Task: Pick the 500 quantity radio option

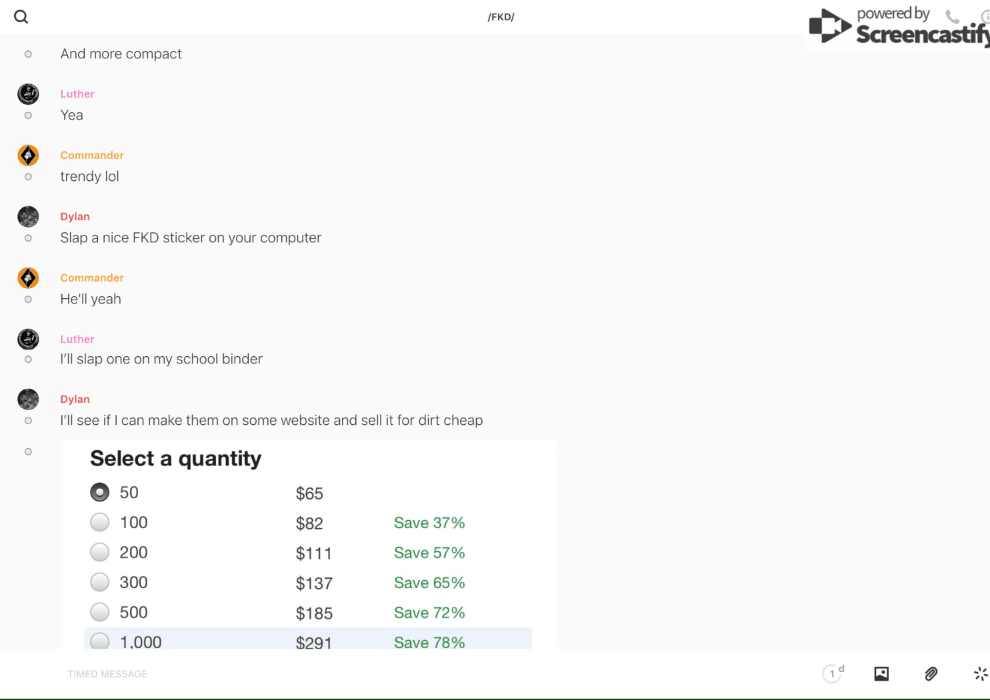Action: 100,612
